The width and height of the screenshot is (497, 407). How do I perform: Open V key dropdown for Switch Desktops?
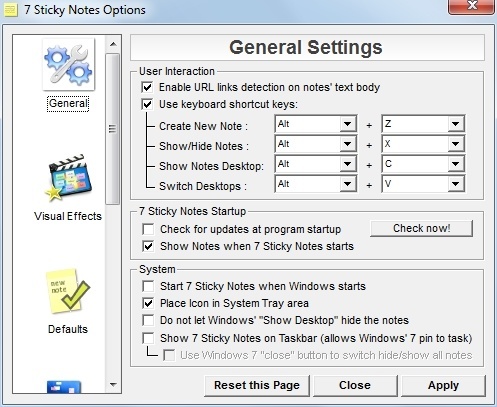point(455,184)
